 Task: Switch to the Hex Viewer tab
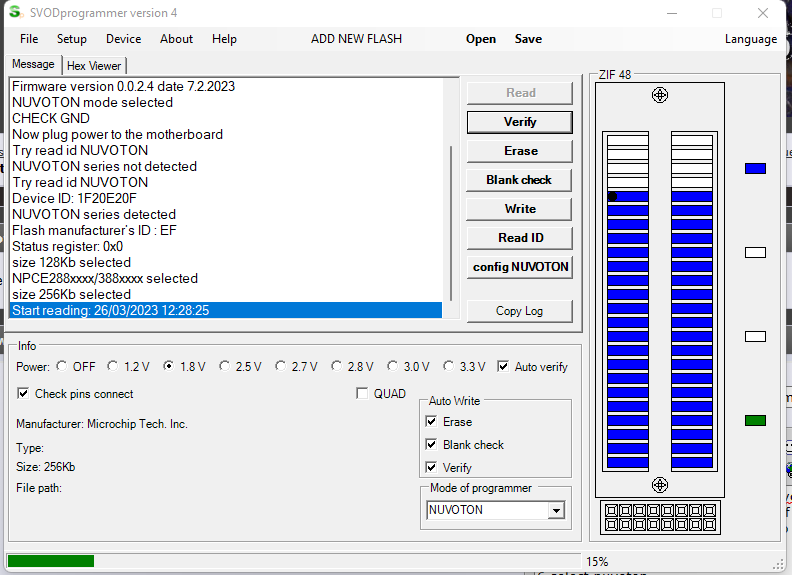pyautogui.click(x=93, y=66)
